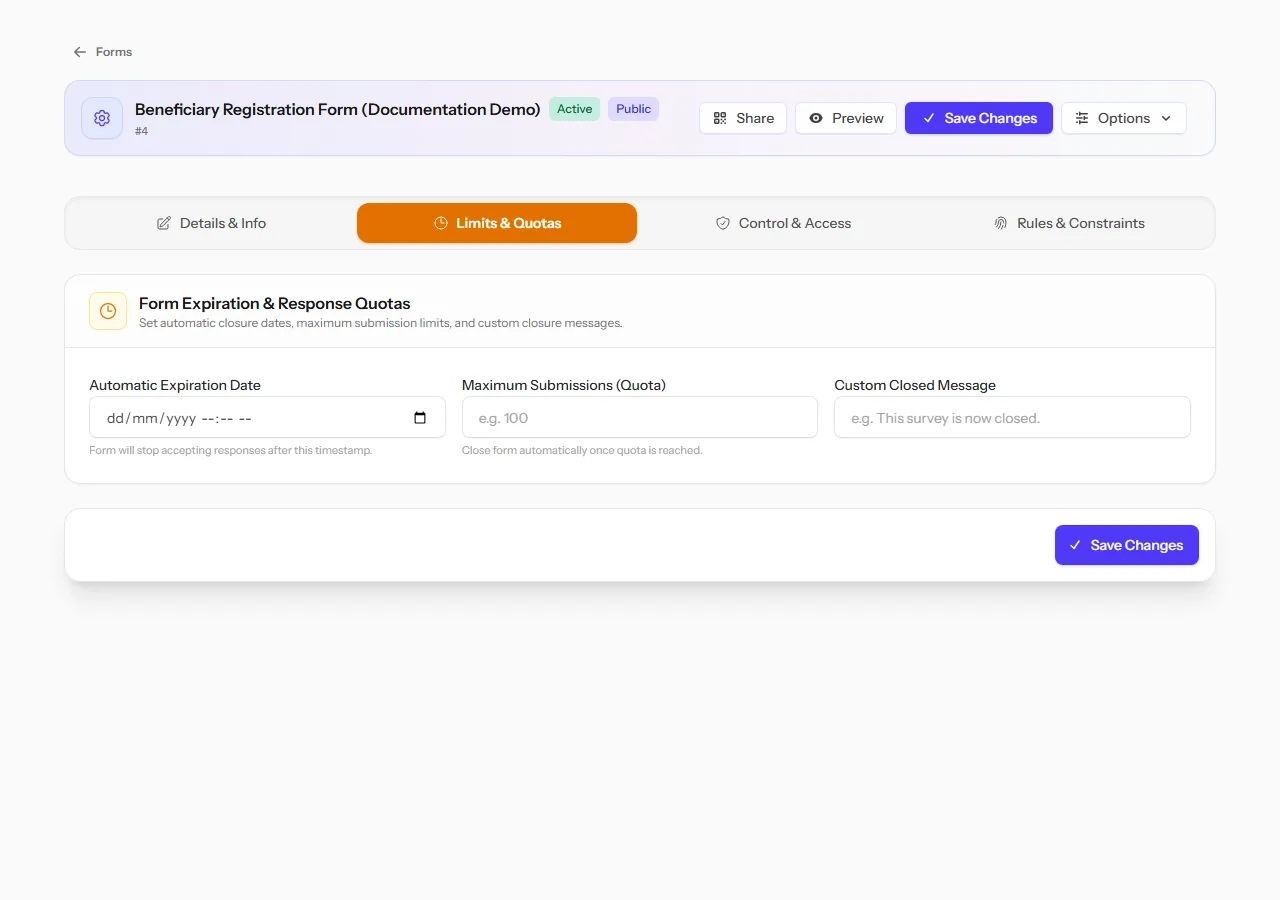Go to the Rules & Constraints tab

[x=1069, y=223]
